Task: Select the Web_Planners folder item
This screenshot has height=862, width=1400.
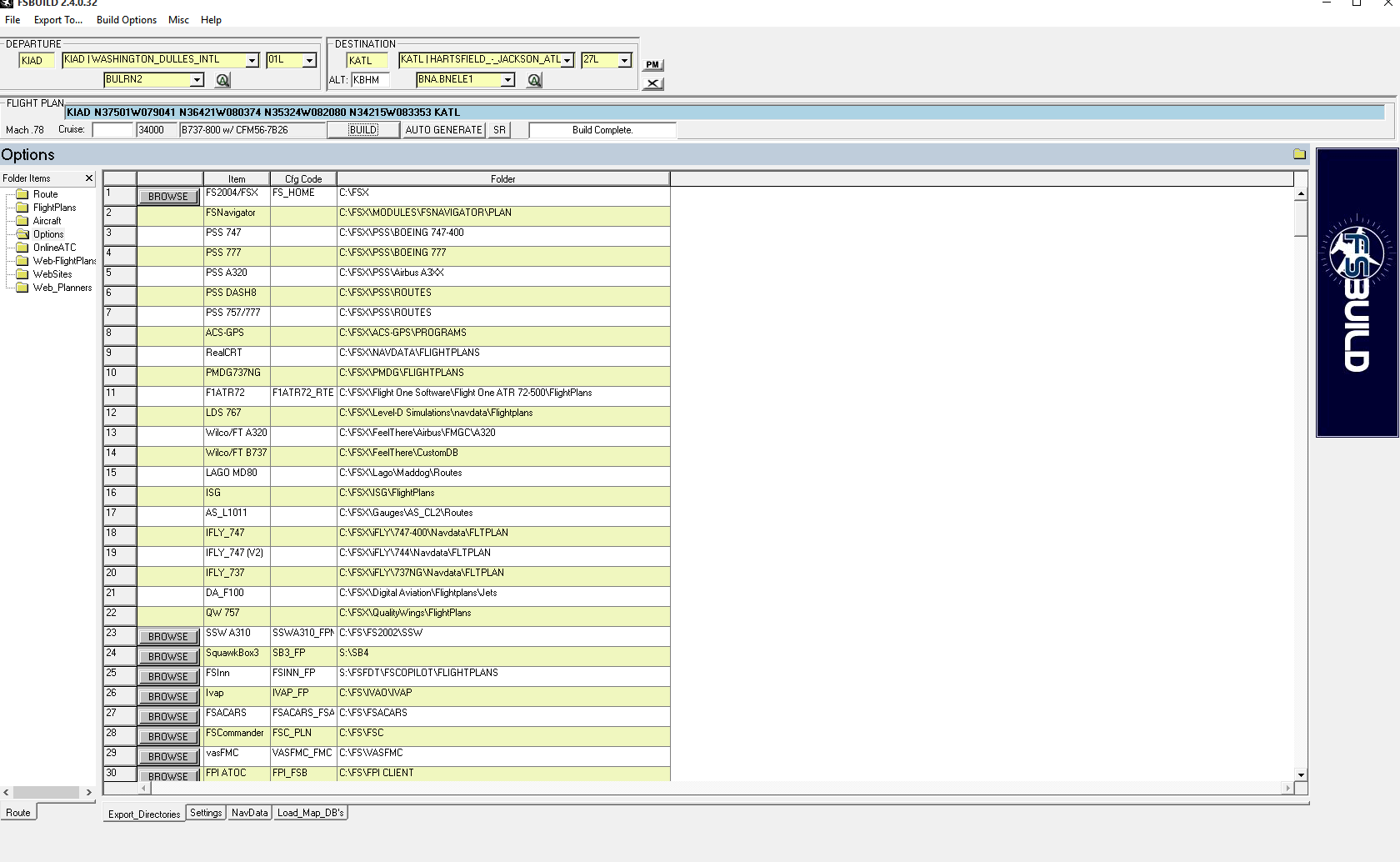Action: click(62, 288)
